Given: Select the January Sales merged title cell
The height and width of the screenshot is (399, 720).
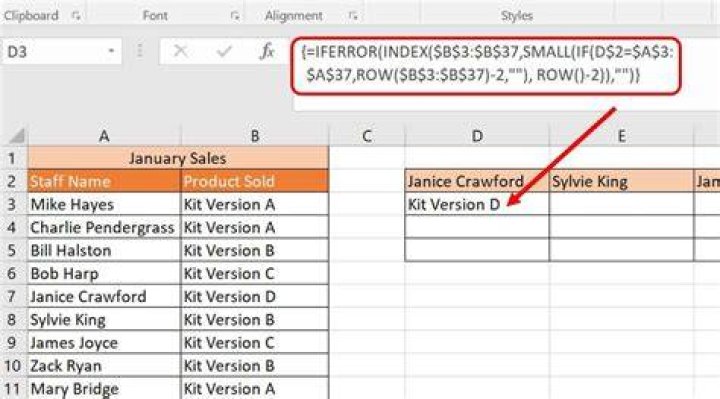Looking at the screenshot, I should coord(178,158).
